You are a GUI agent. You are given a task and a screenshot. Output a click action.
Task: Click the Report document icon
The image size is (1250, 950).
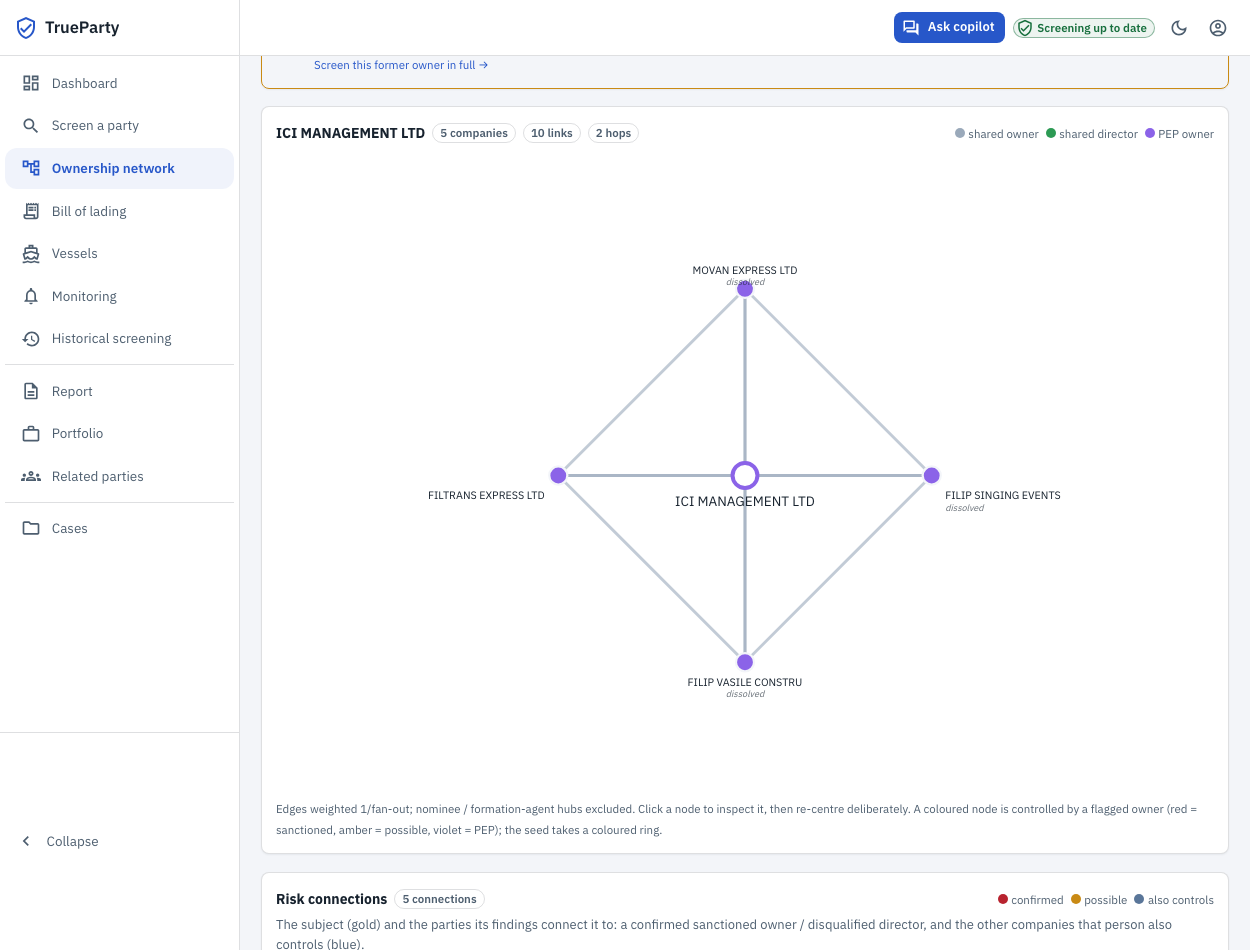31,391
